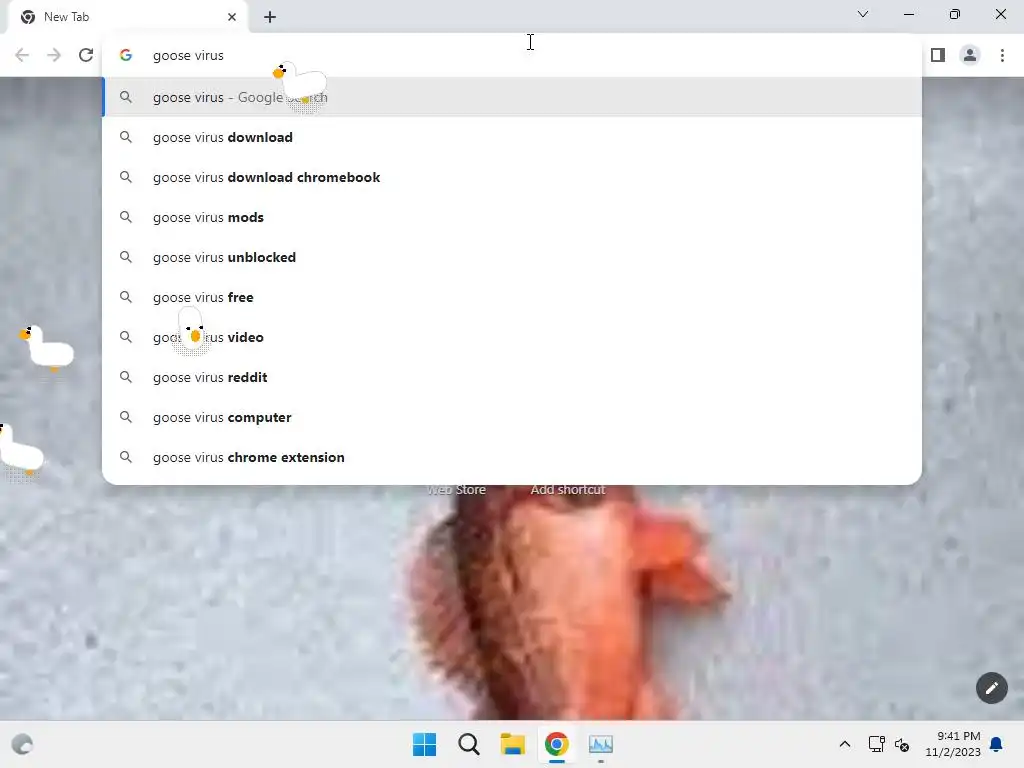This screenshot has width=1024, height=768.
Task: Pick suggestion goose virus download chromebook
Action: (x=512, y=177)
